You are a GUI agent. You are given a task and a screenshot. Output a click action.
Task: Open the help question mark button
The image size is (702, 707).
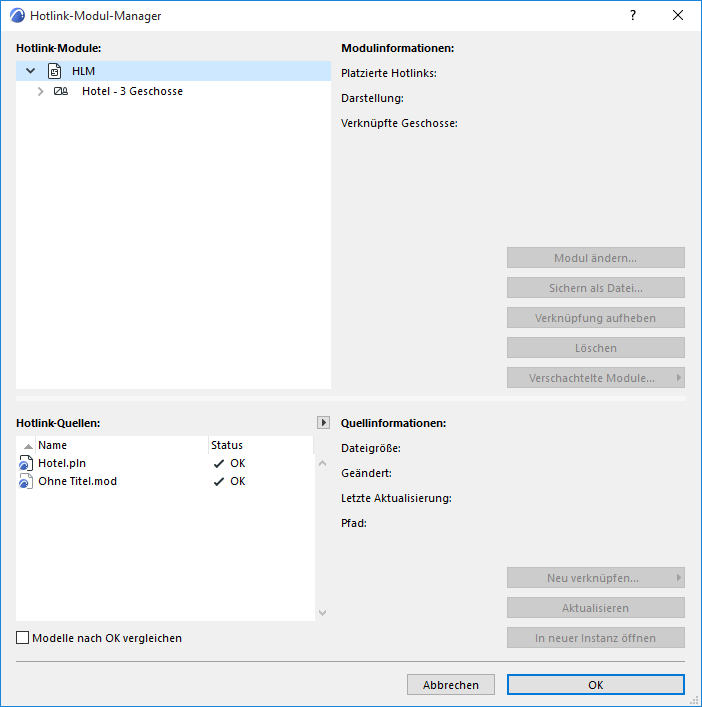[633, 15]
